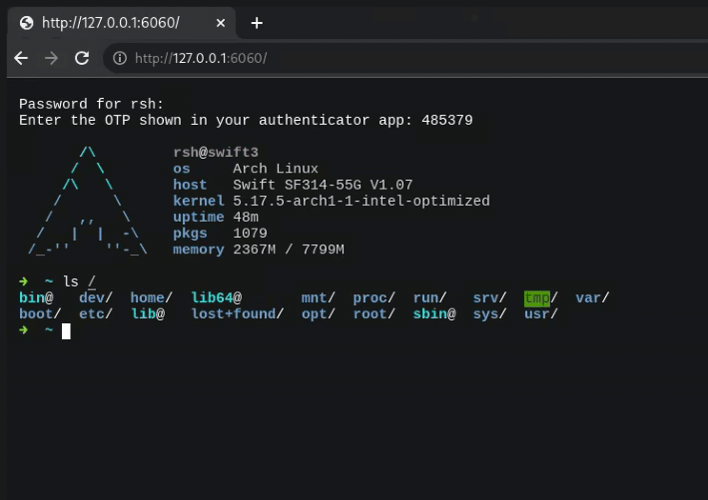Viewport: 708px width, 500px height.
Task: Click the browser forward arrow
Action: tap(51, 58)
